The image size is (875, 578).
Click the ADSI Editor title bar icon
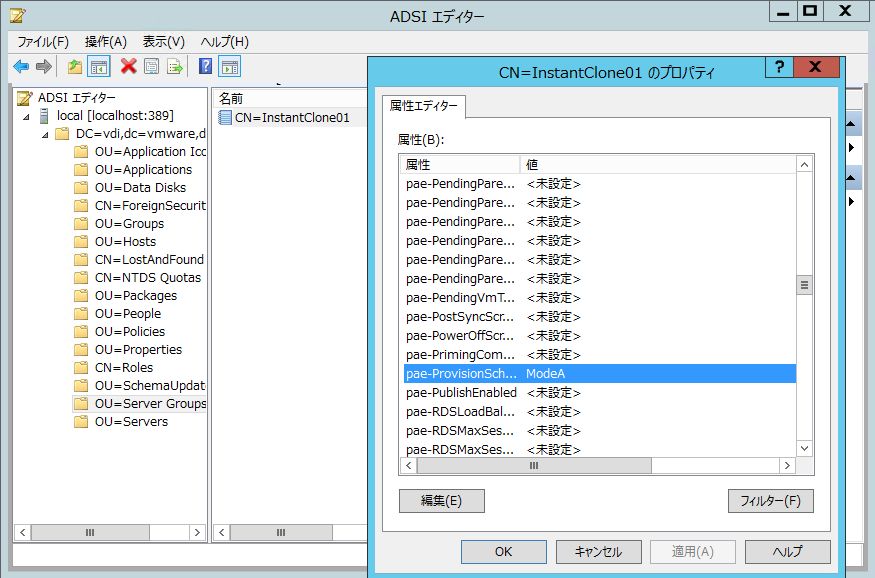[17, 15]
